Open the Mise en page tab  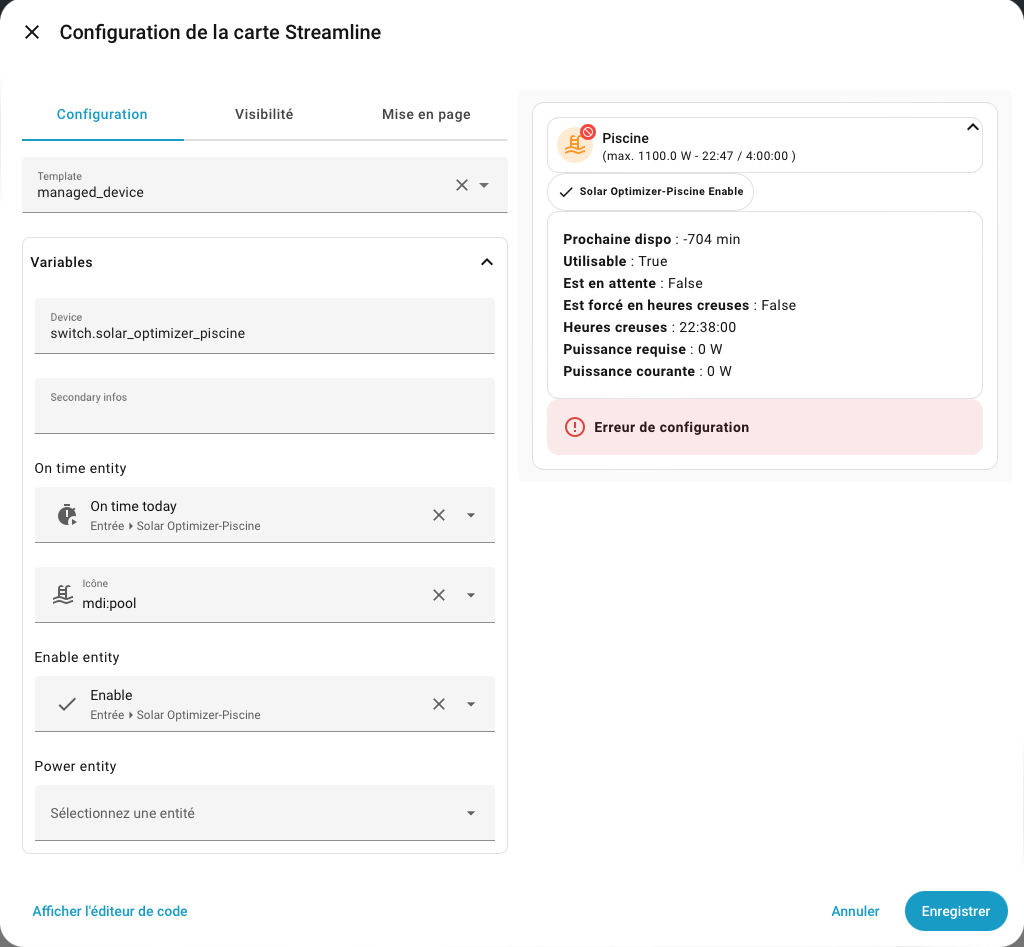tap(426, 114)
